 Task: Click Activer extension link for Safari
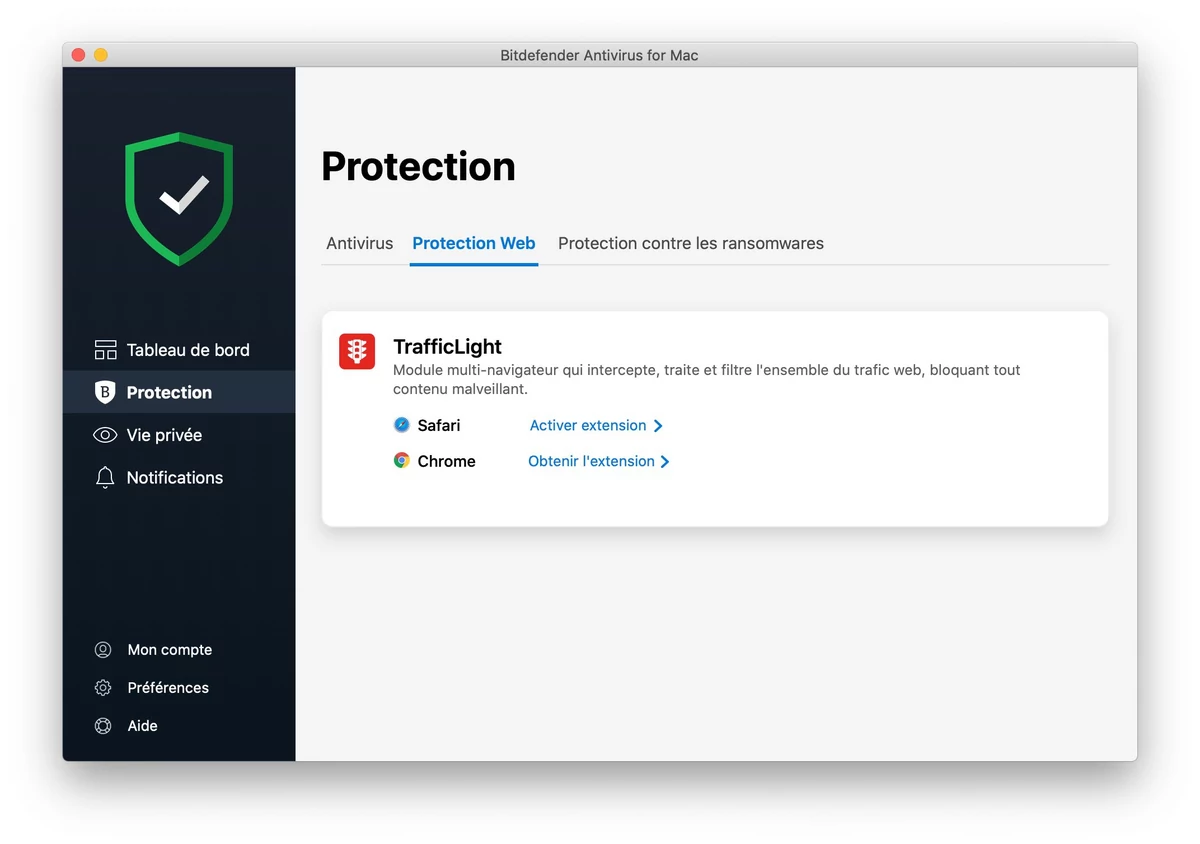[x=588, y=425]
